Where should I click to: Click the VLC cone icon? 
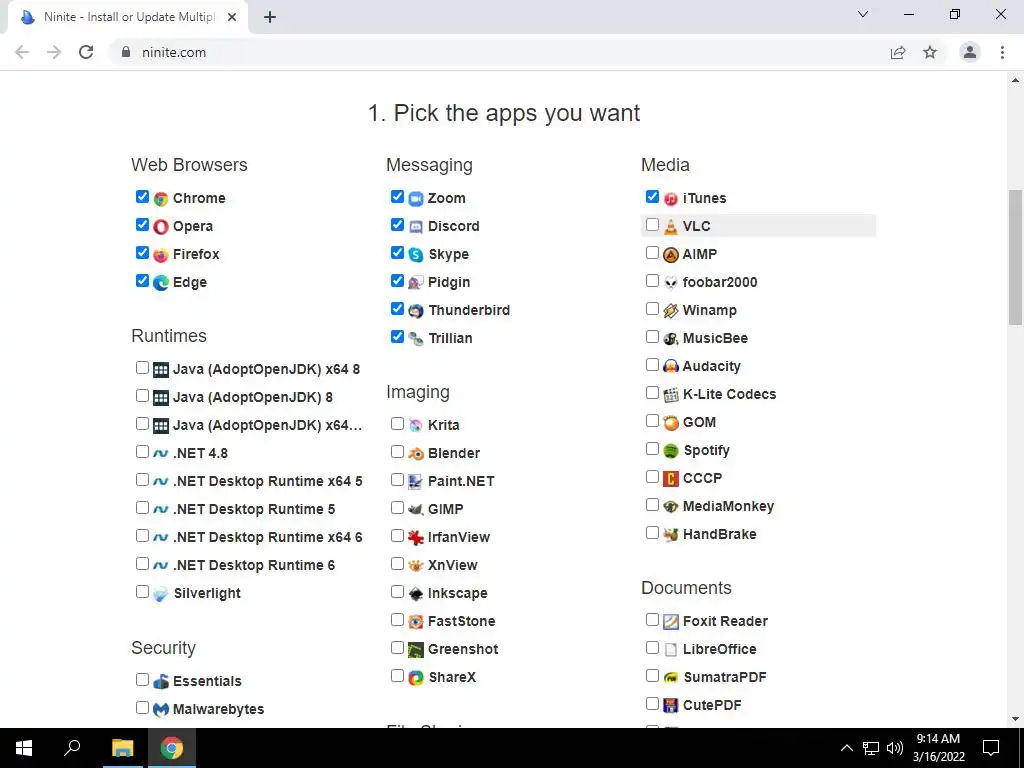[x=671, y=227]
